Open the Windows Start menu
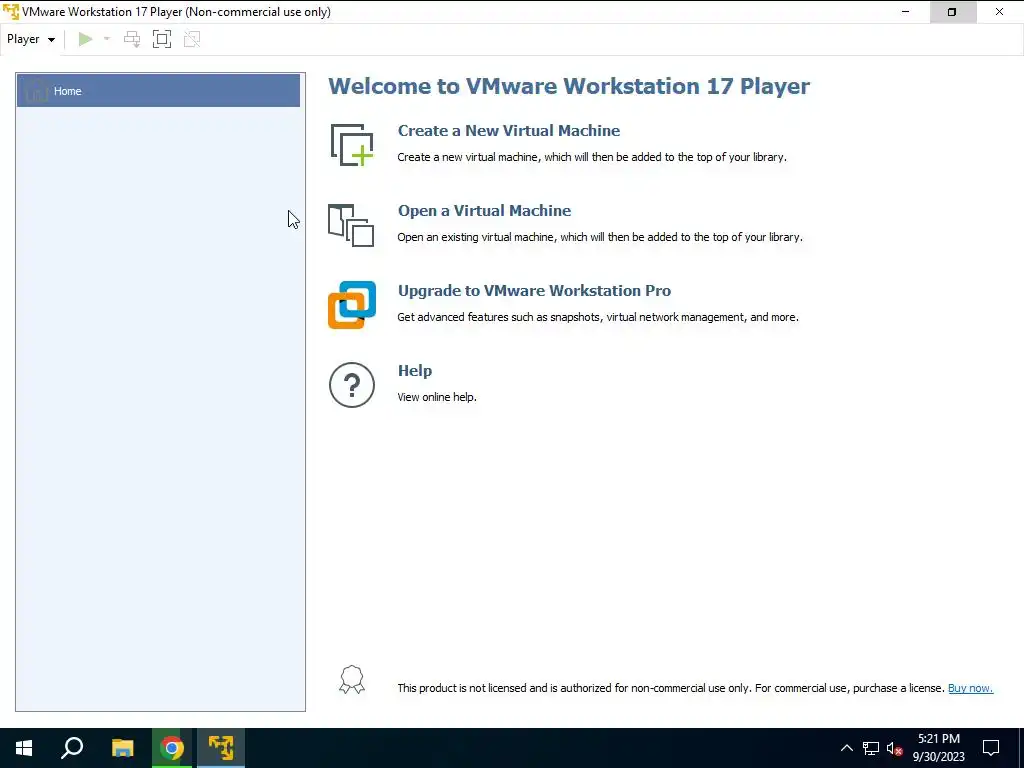 pos(24,748)
